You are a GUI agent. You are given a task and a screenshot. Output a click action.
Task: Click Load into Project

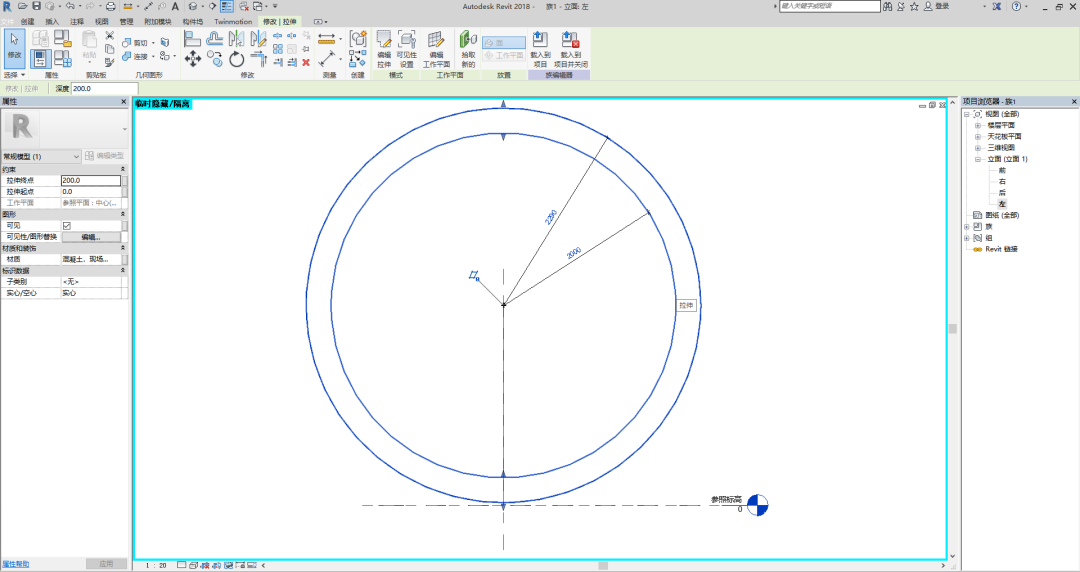541,49
